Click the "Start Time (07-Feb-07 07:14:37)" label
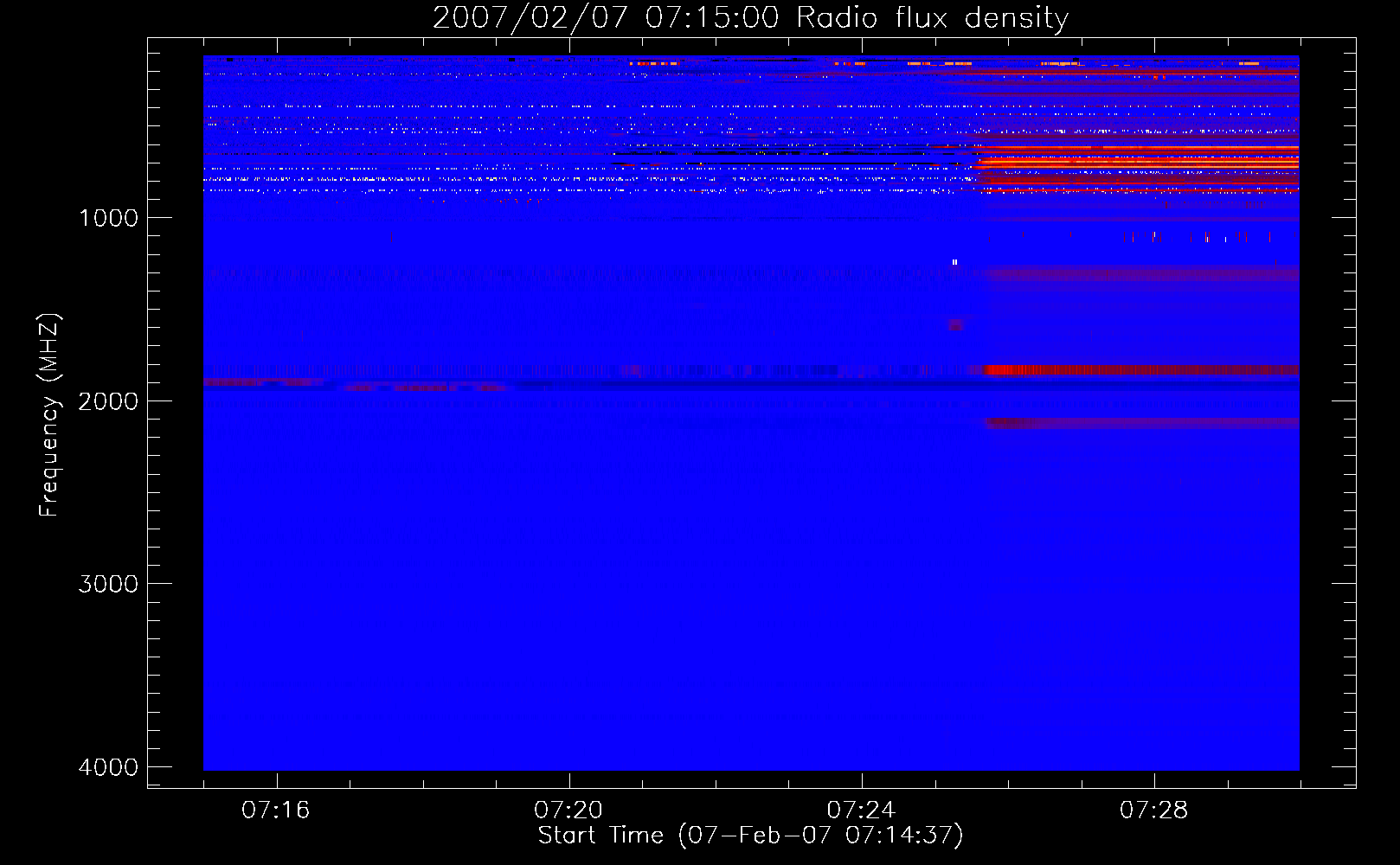 (x=750, y=836)
